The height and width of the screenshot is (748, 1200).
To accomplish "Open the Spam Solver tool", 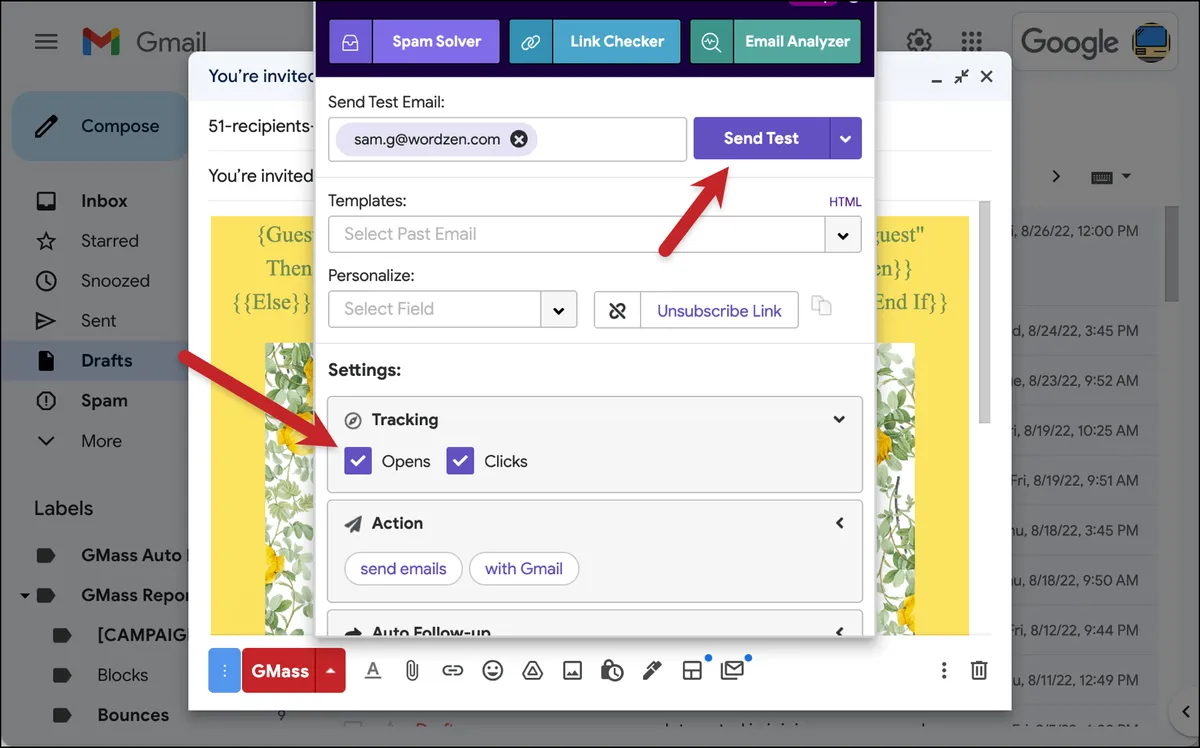I will 436,42.
